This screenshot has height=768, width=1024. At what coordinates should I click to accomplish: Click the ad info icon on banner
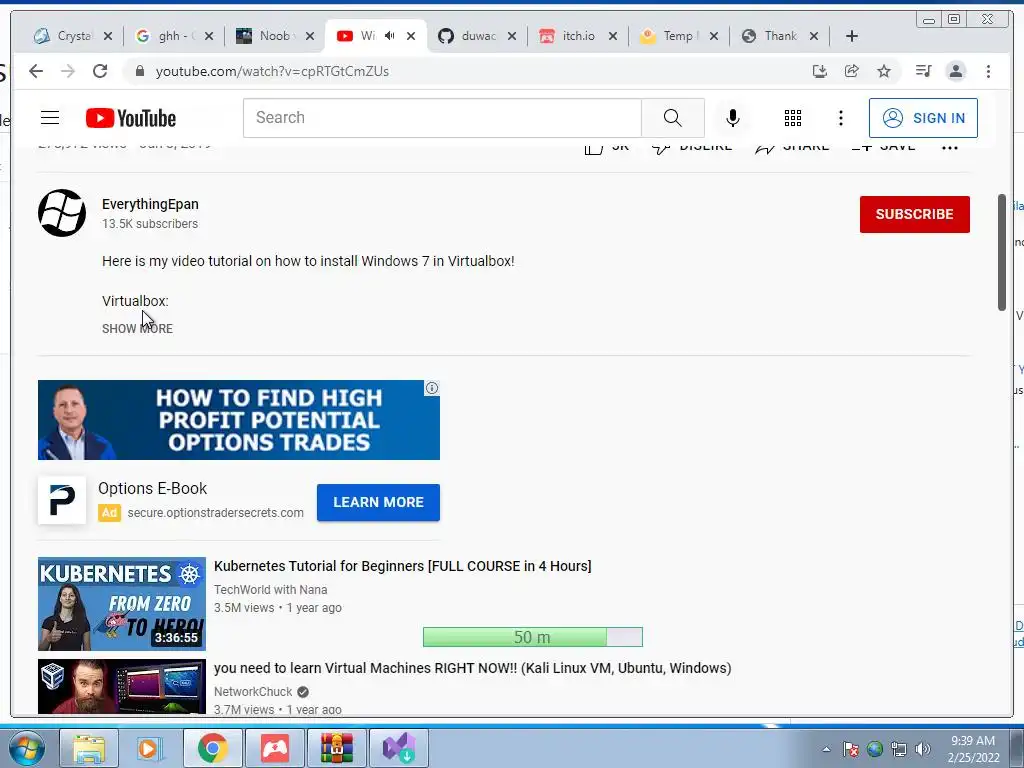[x=432, y=388]
